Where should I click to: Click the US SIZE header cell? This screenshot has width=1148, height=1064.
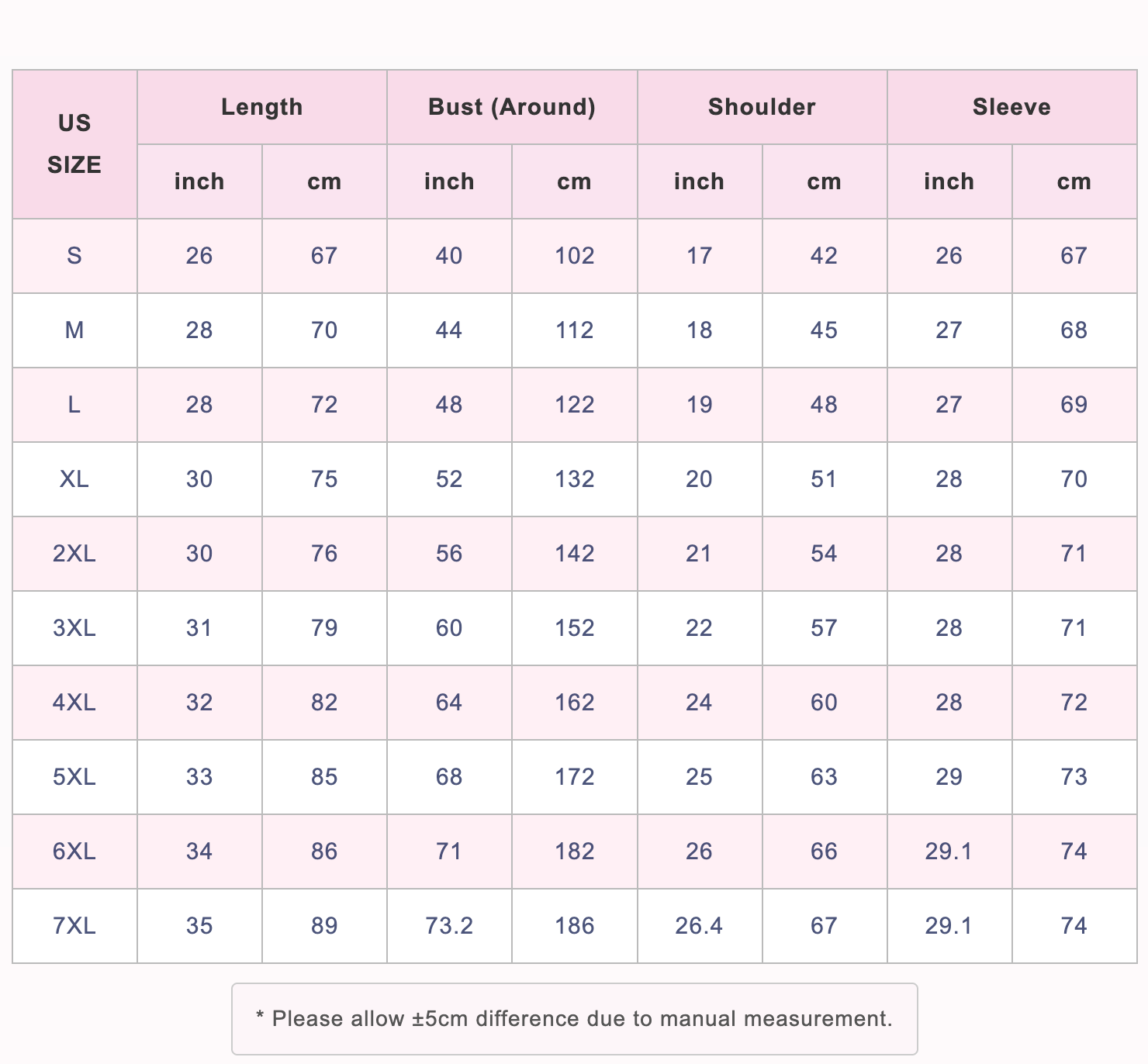[x=74, y=144]
